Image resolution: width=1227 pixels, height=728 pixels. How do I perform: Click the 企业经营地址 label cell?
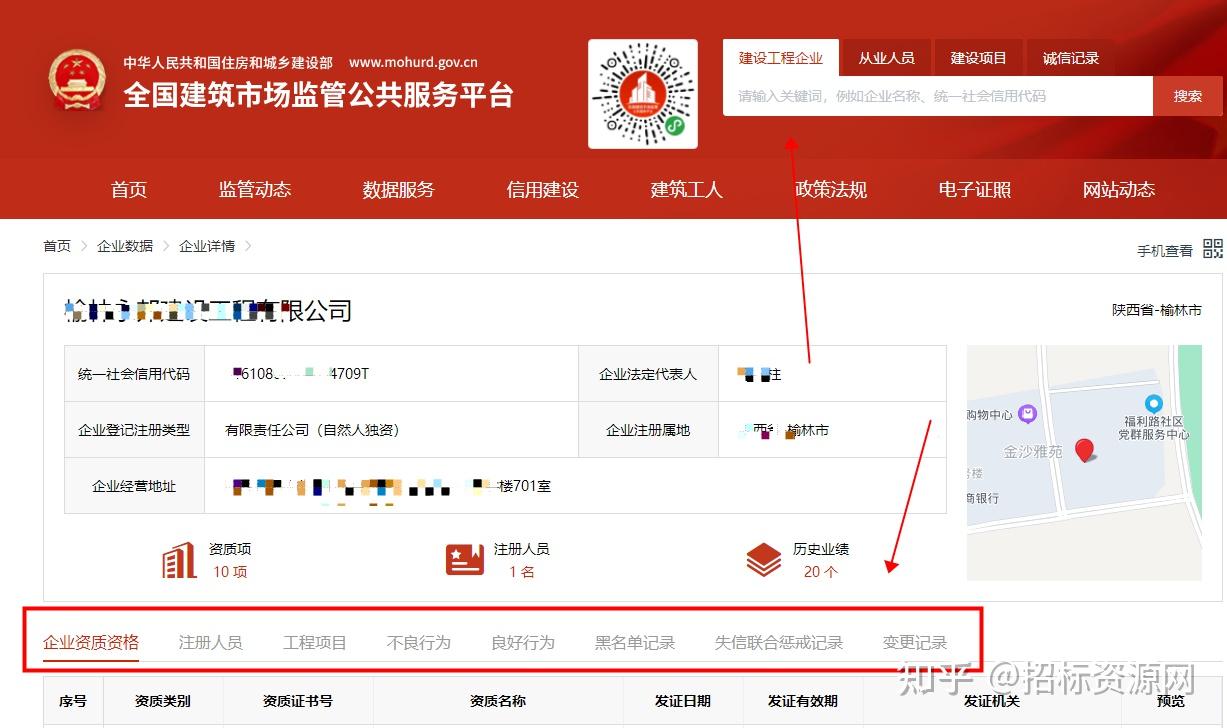coord(134,486)
